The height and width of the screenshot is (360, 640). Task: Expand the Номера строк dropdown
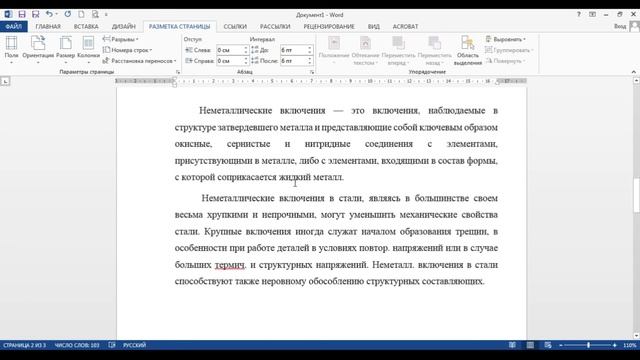127,50
